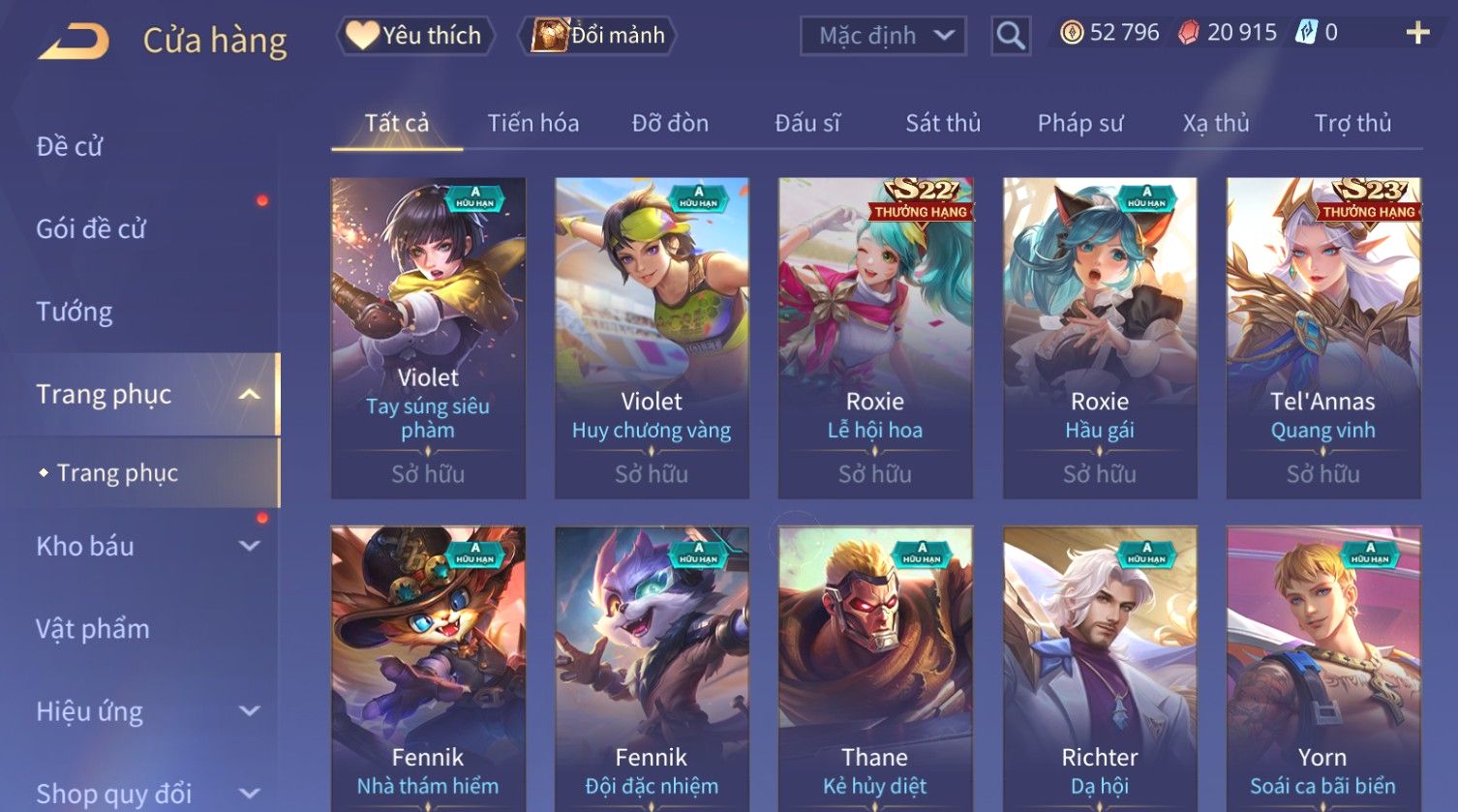Tap the plus icon to add currency
Screen dimensions: 1458x812
point(1417,33)
